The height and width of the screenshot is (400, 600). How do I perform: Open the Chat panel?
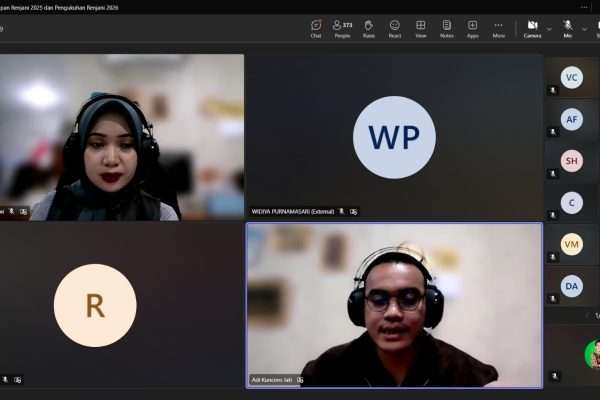pyautogui.click(x=316, y=28)
